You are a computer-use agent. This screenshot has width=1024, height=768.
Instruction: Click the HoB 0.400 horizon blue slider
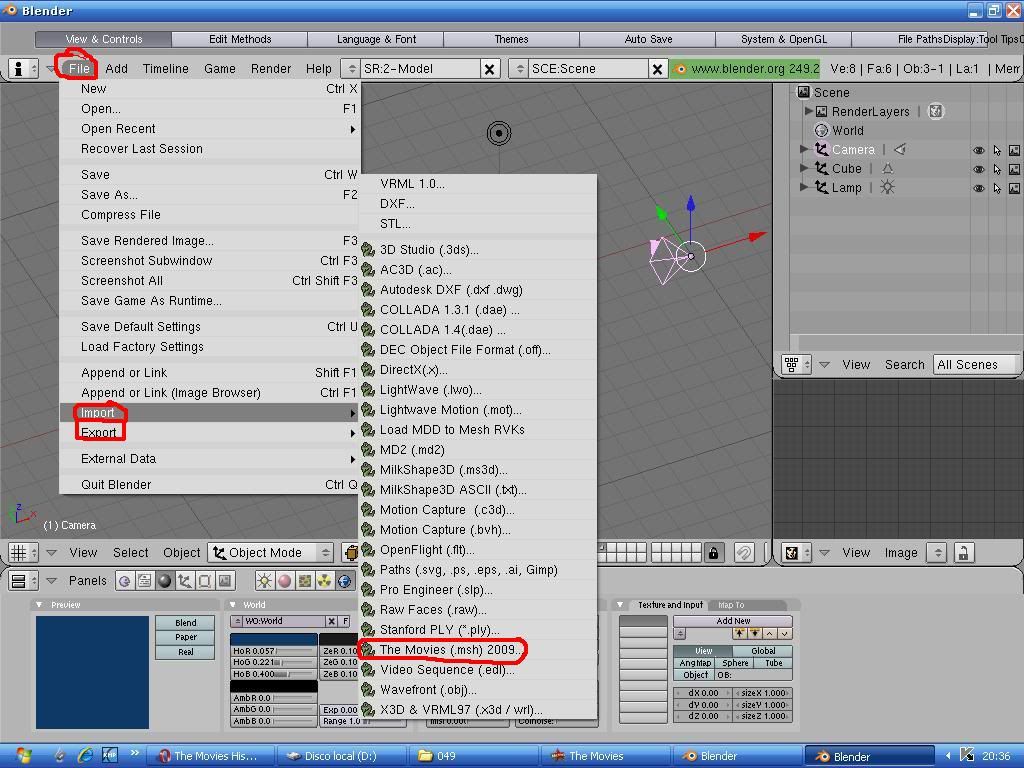tap(274, 674)
